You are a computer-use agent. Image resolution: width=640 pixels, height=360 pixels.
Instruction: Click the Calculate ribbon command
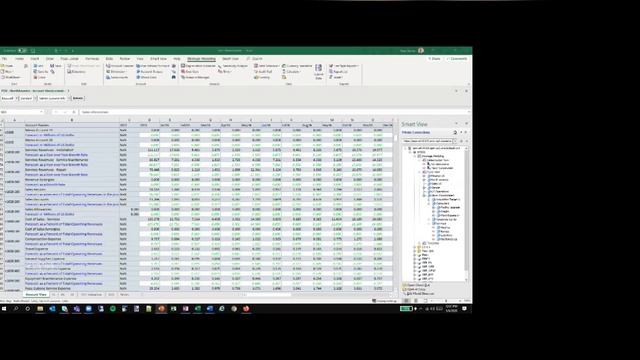tap(291, 71)
